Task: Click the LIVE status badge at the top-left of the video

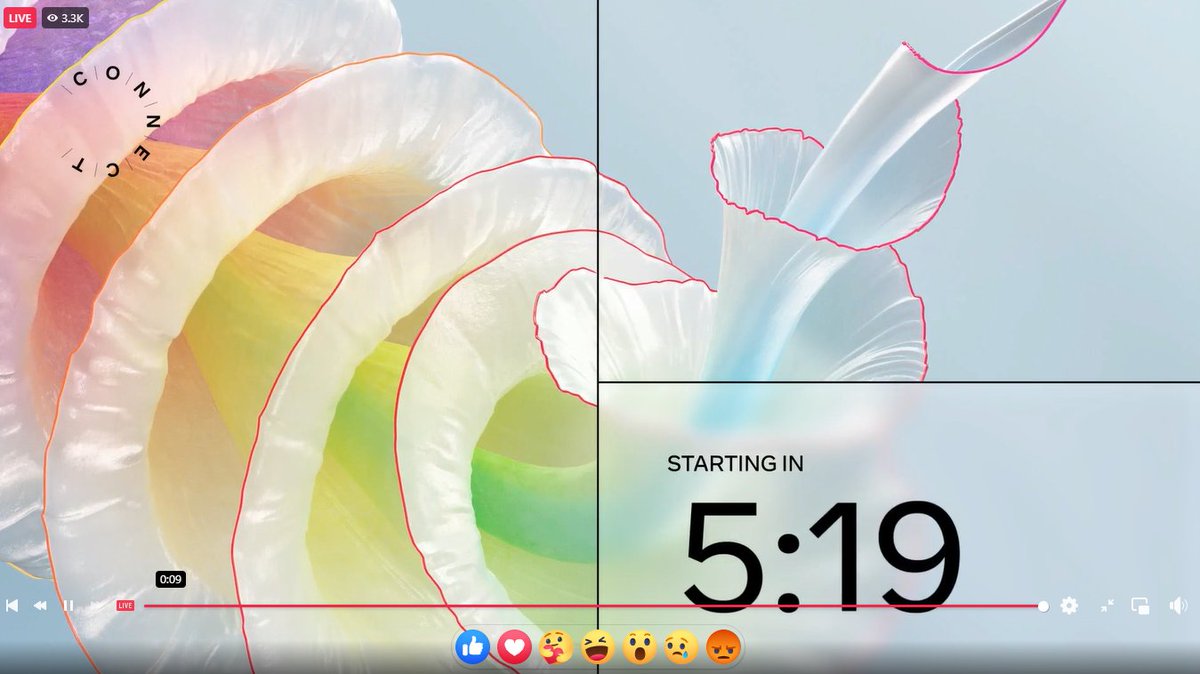Action: tap(21, 18)
